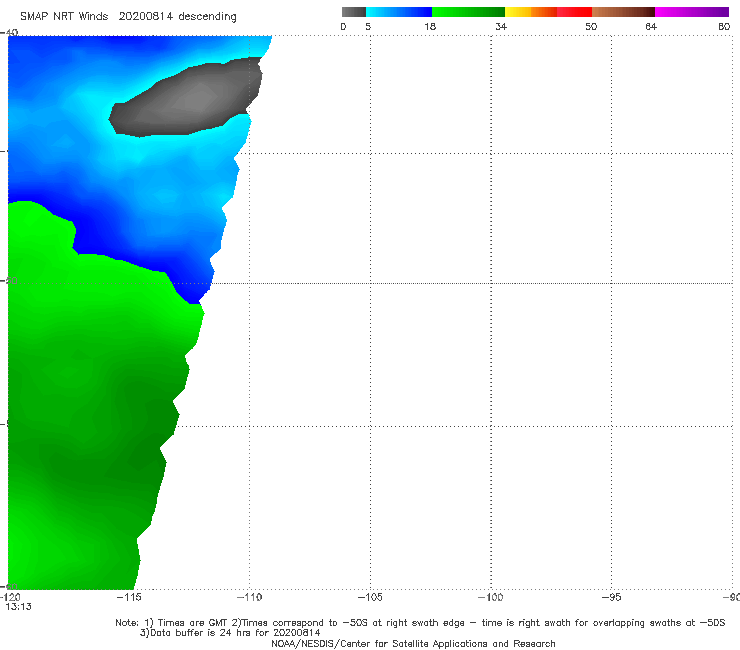Click the longitude label '-110'
The height and width of the screenshot is (650, 740).
coord(249,597)
